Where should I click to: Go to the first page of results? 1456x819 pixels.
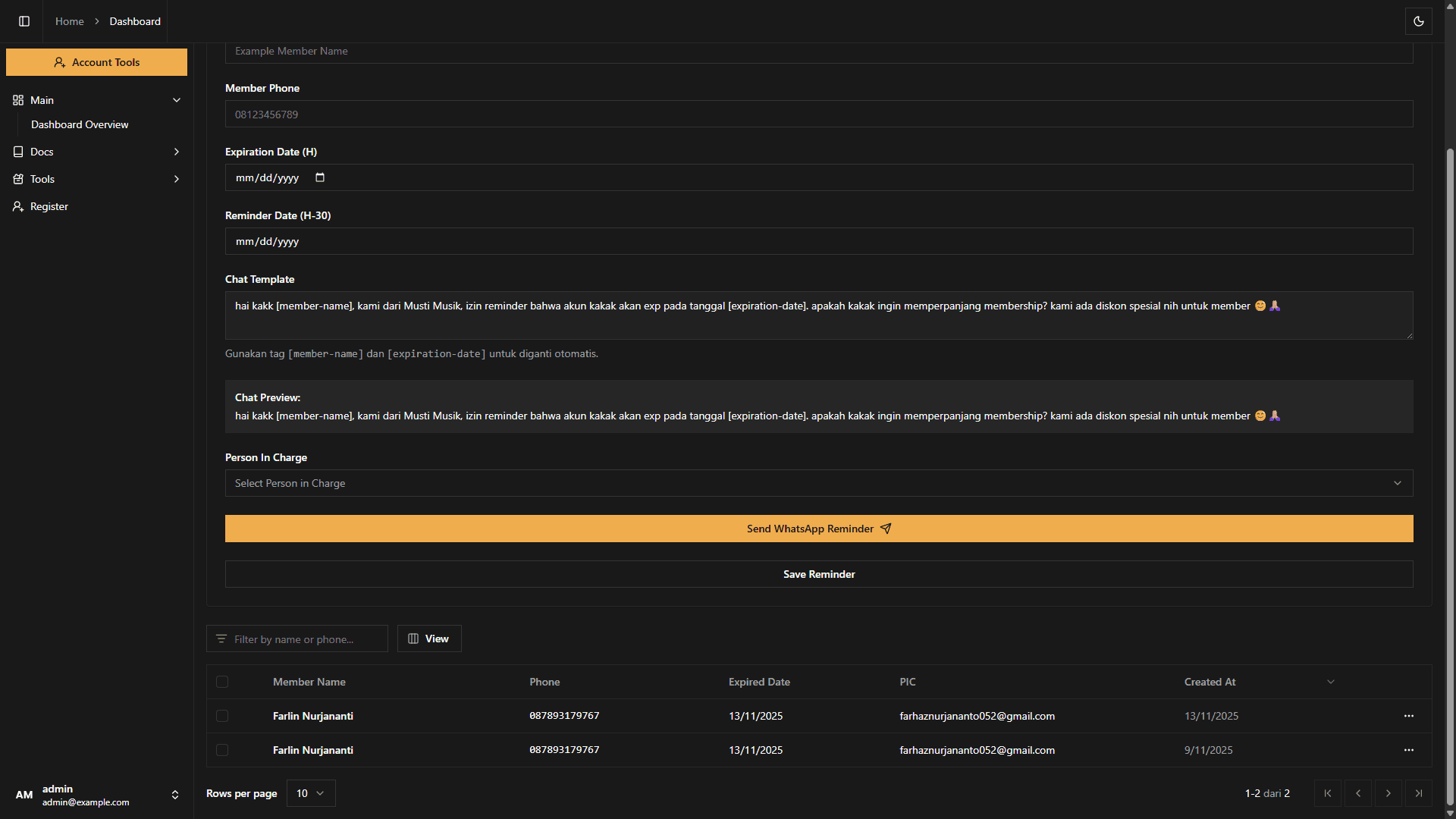click(x=1328, y=793)
